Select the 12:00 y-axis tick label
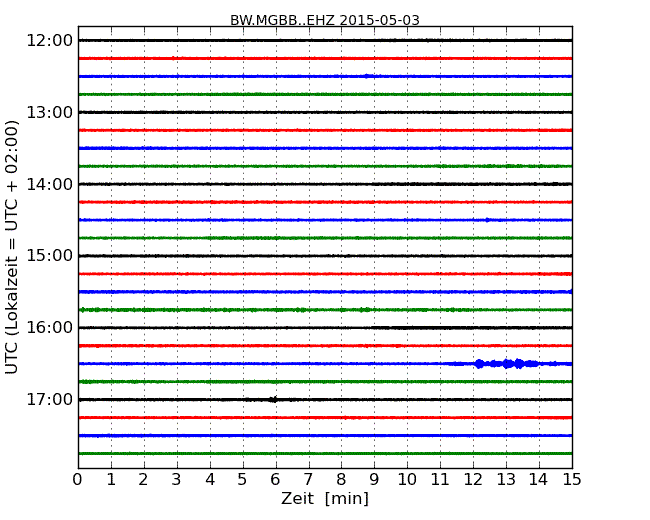Image resolution: width=650 pixels, height=520 pixels. point(49,41)
